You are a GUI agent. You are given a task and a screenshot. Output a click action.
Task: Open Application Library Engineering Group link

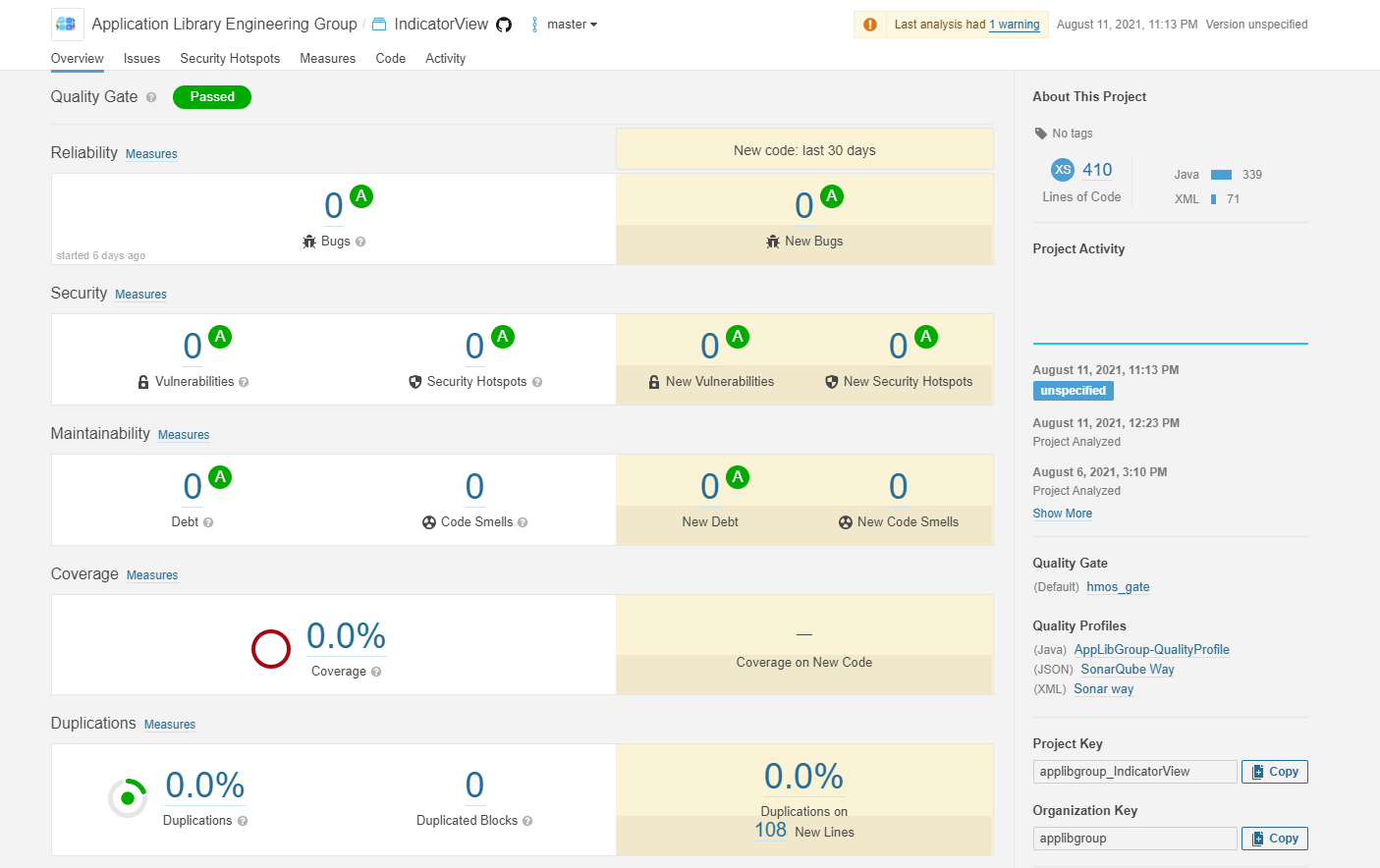pyautogui.click(x=225, y=25)
